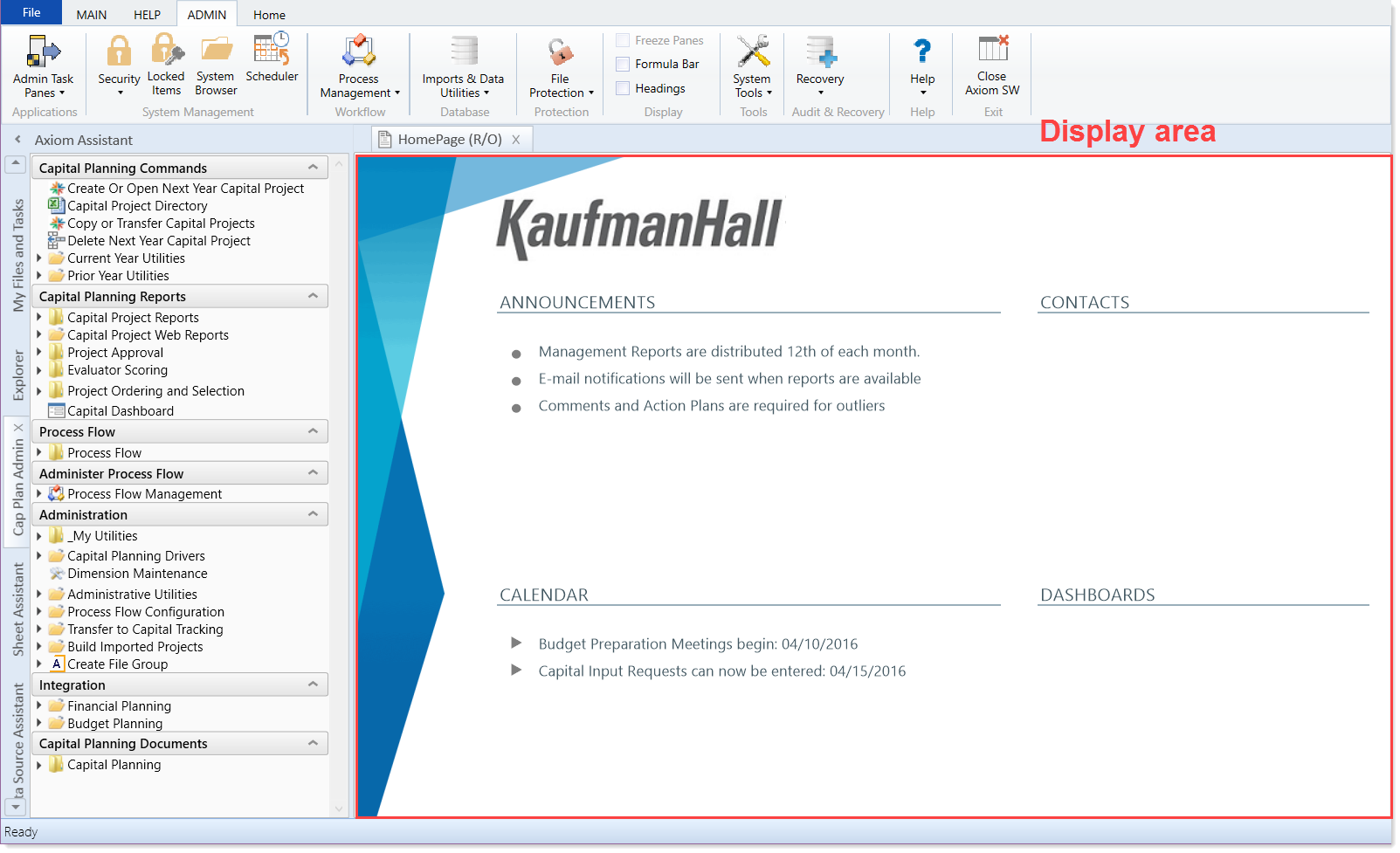Open the Sheet Assistant side tab
This screenshot has height=853, width=1400.
point(18,609)
